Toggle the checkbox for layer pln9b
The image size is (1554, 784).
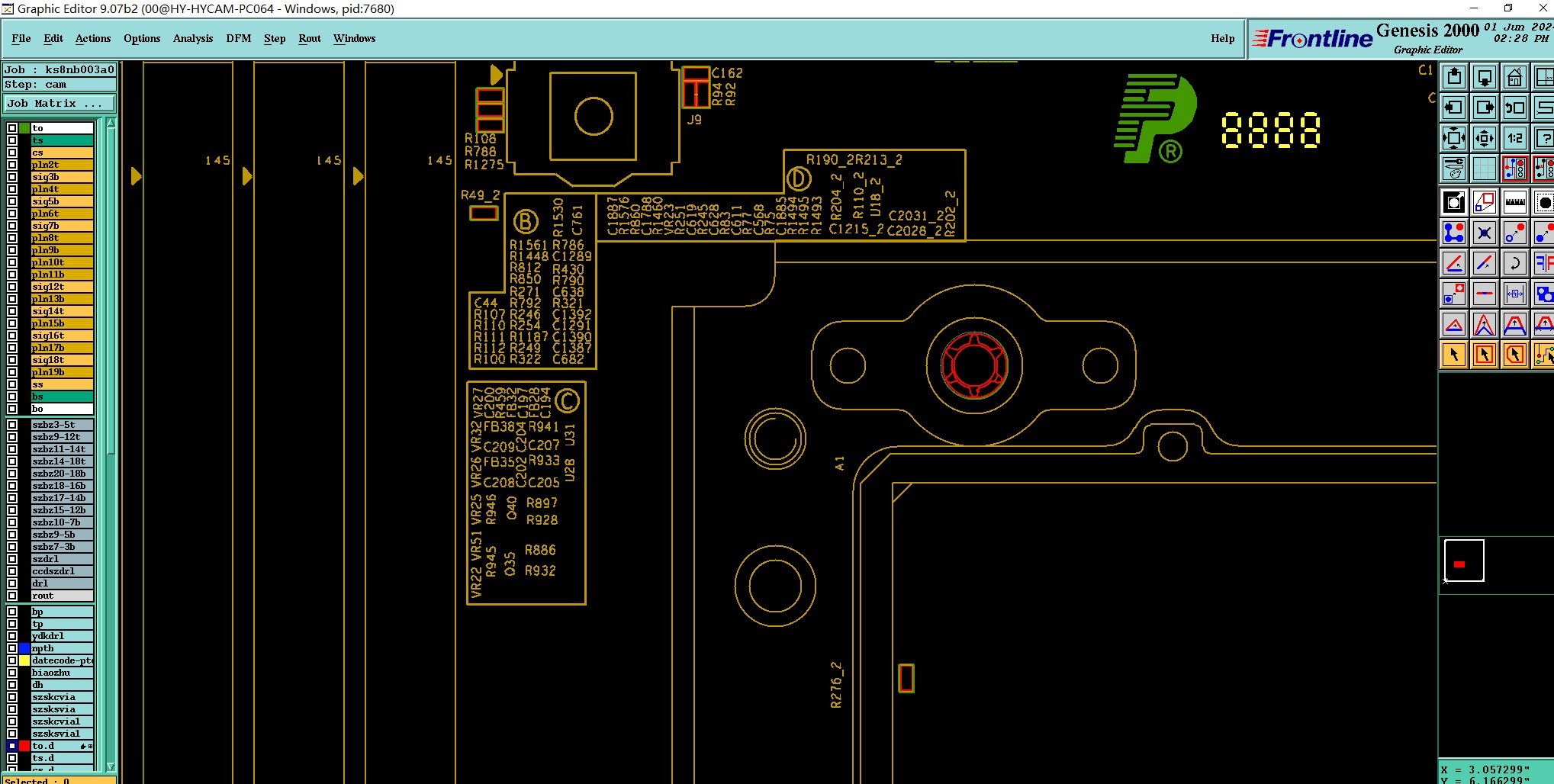point(12,250)
